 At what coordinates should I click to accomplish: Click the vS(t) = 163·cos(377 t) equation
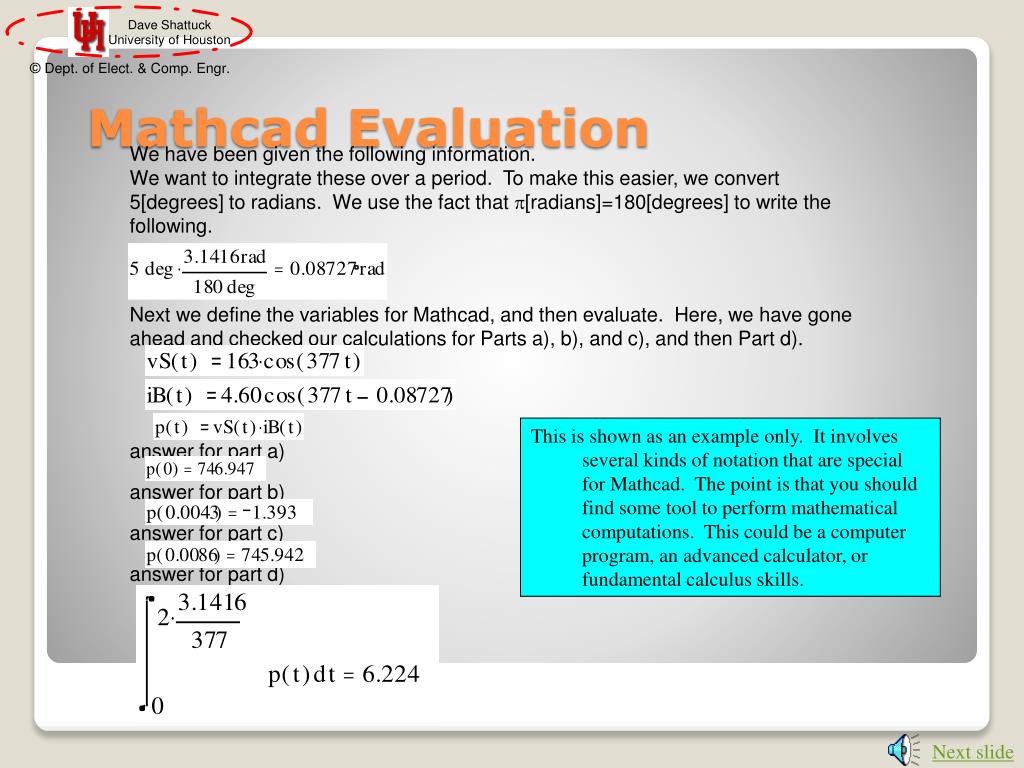pyautogui.click(x=254, y=361)
